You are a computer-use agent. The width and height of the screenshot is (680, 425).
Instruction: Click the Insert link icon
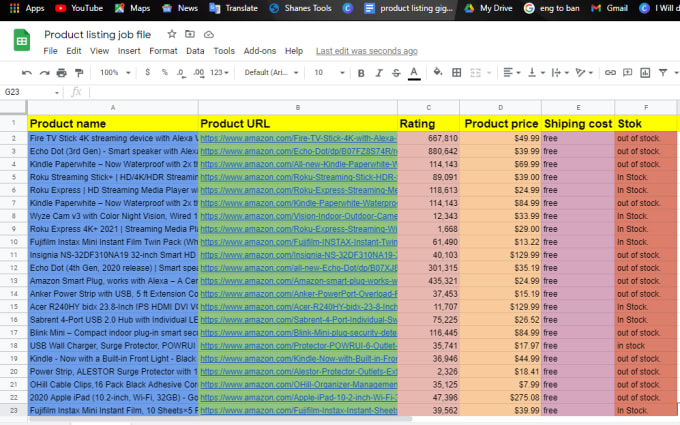(x=610, y=72)
